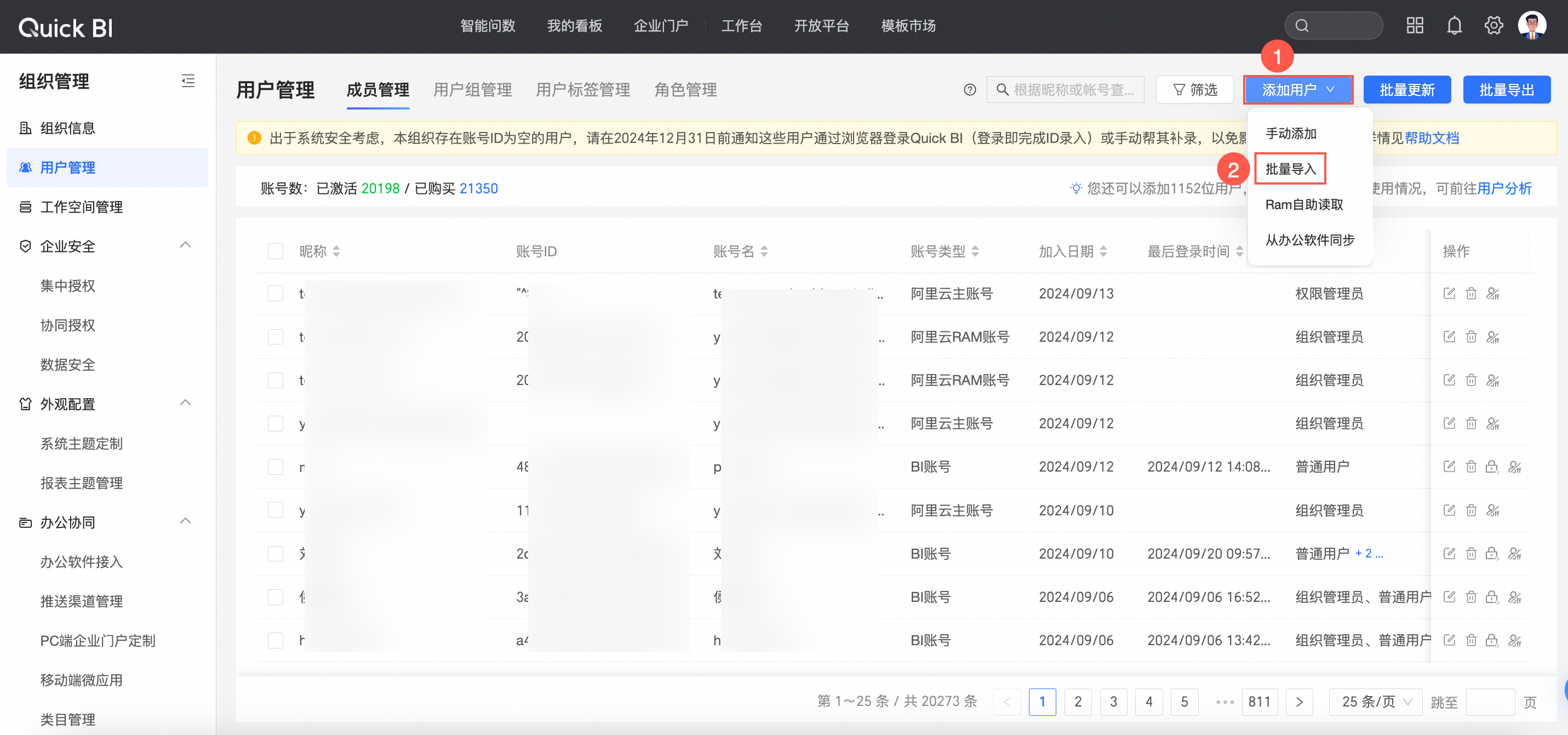Screen dimensions: 1568x735
Task: Switch to the 用户组管理 tab
Action: pos(472,90)
